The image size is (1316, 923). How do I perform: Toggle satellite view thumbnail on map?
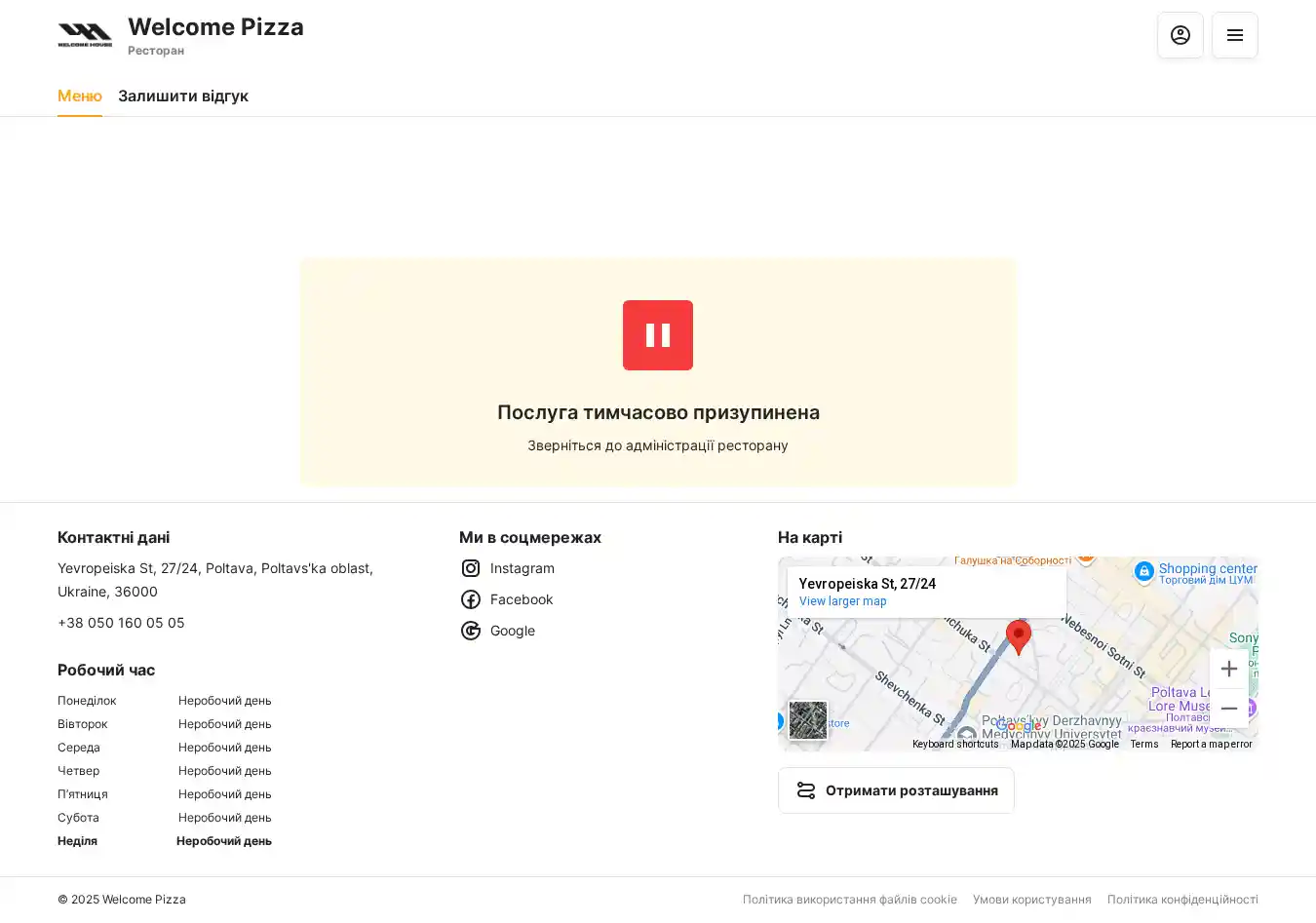coord(808,720)
